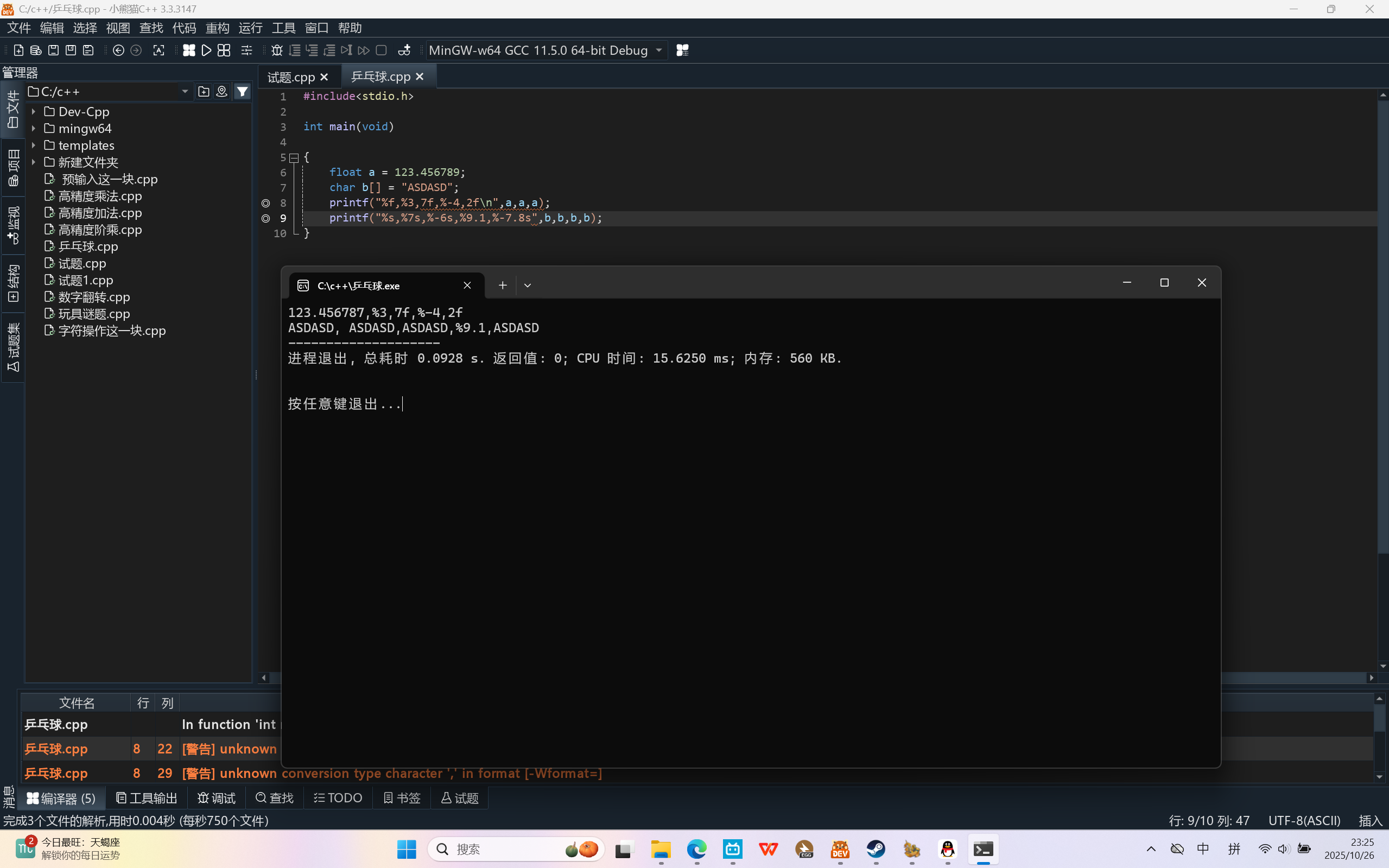The height and width of the screenshot is (868, 1389).
Task: Open the 工具输出 bottom panel
Action: pyautogui.click(x=147, y=798)
